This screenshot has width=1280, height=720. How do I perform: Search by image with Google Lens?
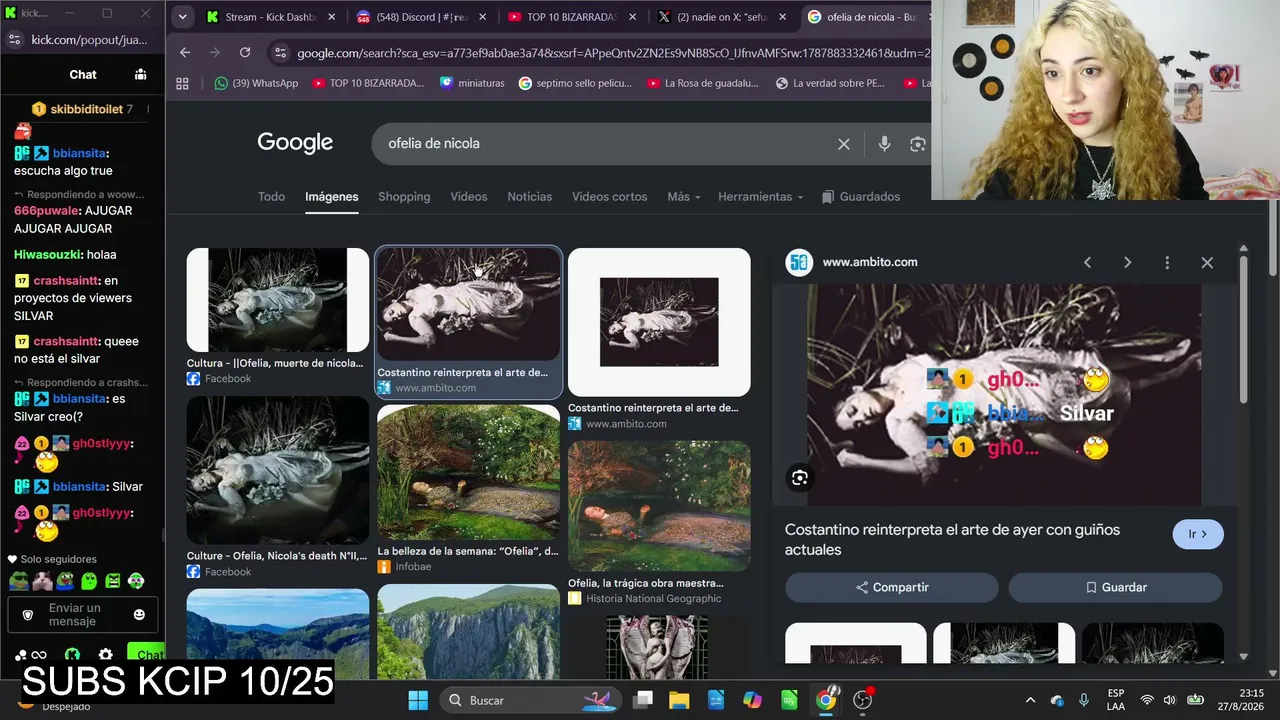(917, 144)
